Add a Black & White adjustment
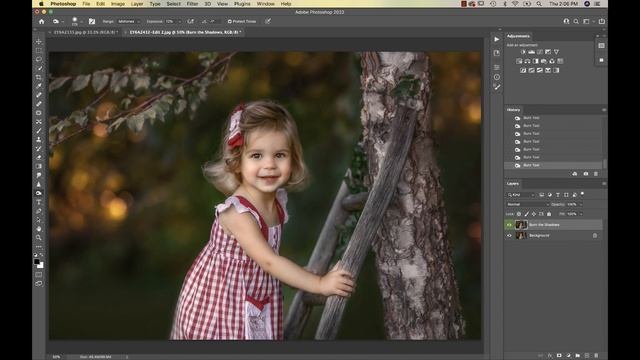640x360 pixels. click(x=536, y=61)
